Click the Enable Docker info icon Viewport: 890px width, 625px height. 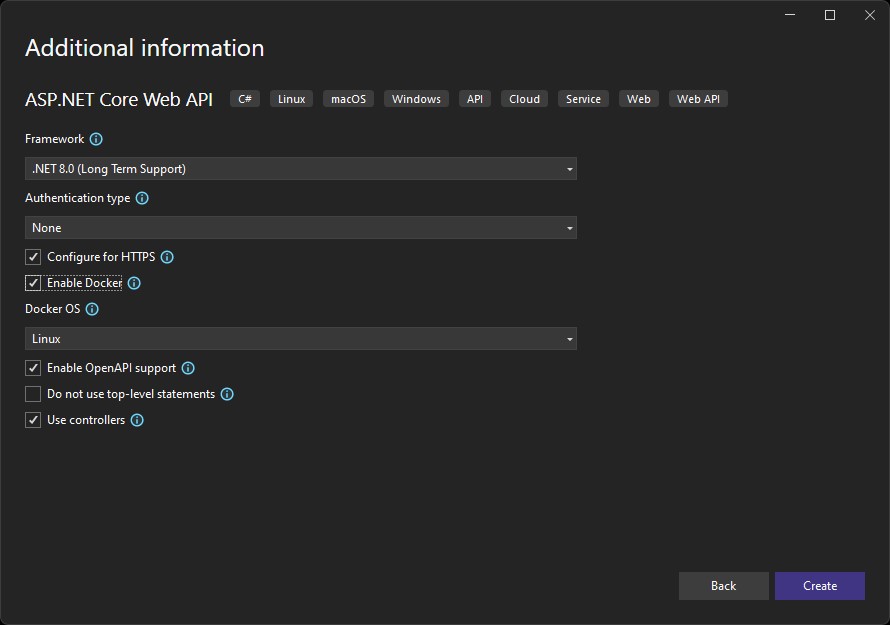coord(134,283)
